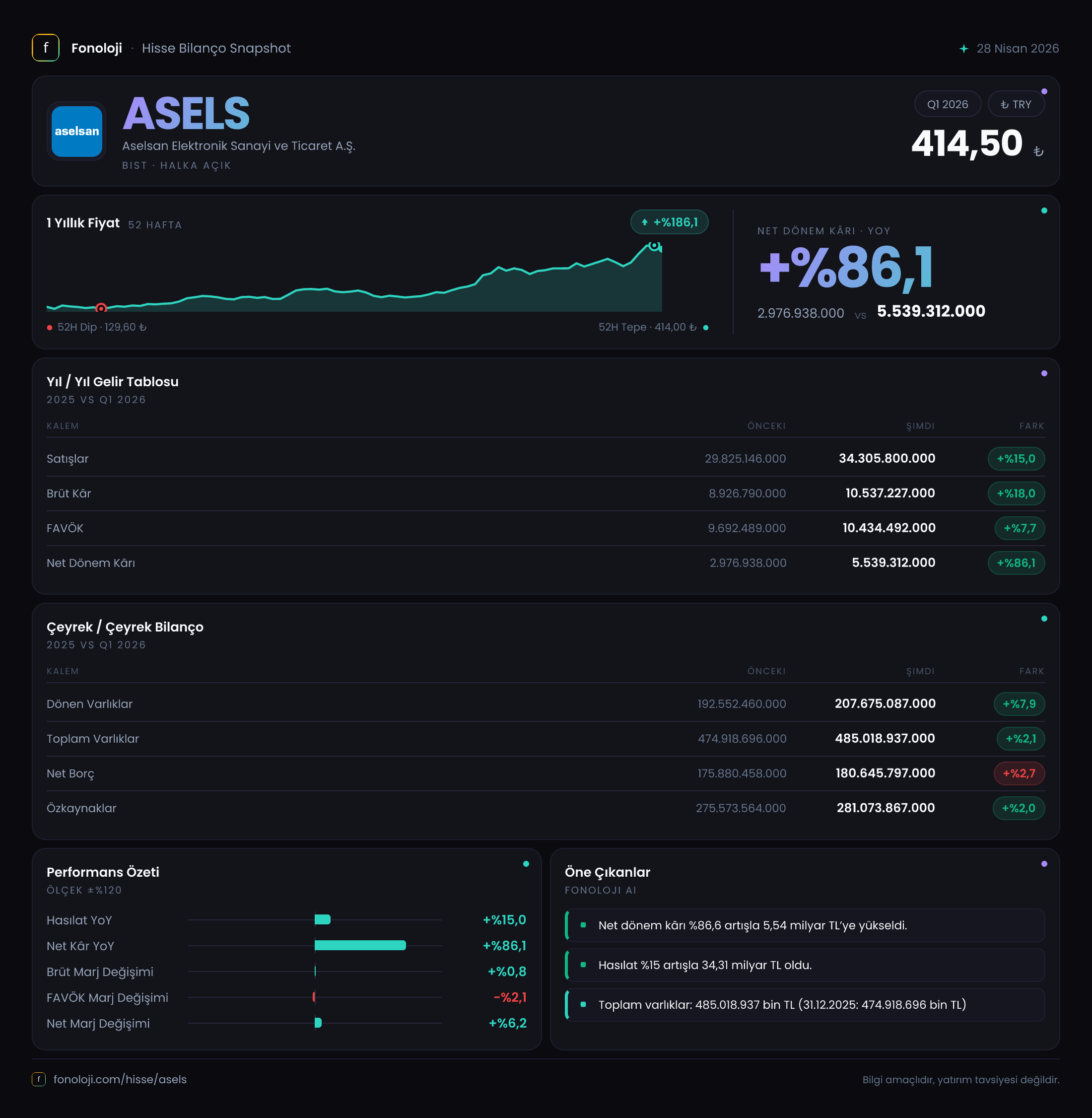Click the green sparkle icon beside the date
This screenshot has width=1092, height=1118.
tap(963, 49)
